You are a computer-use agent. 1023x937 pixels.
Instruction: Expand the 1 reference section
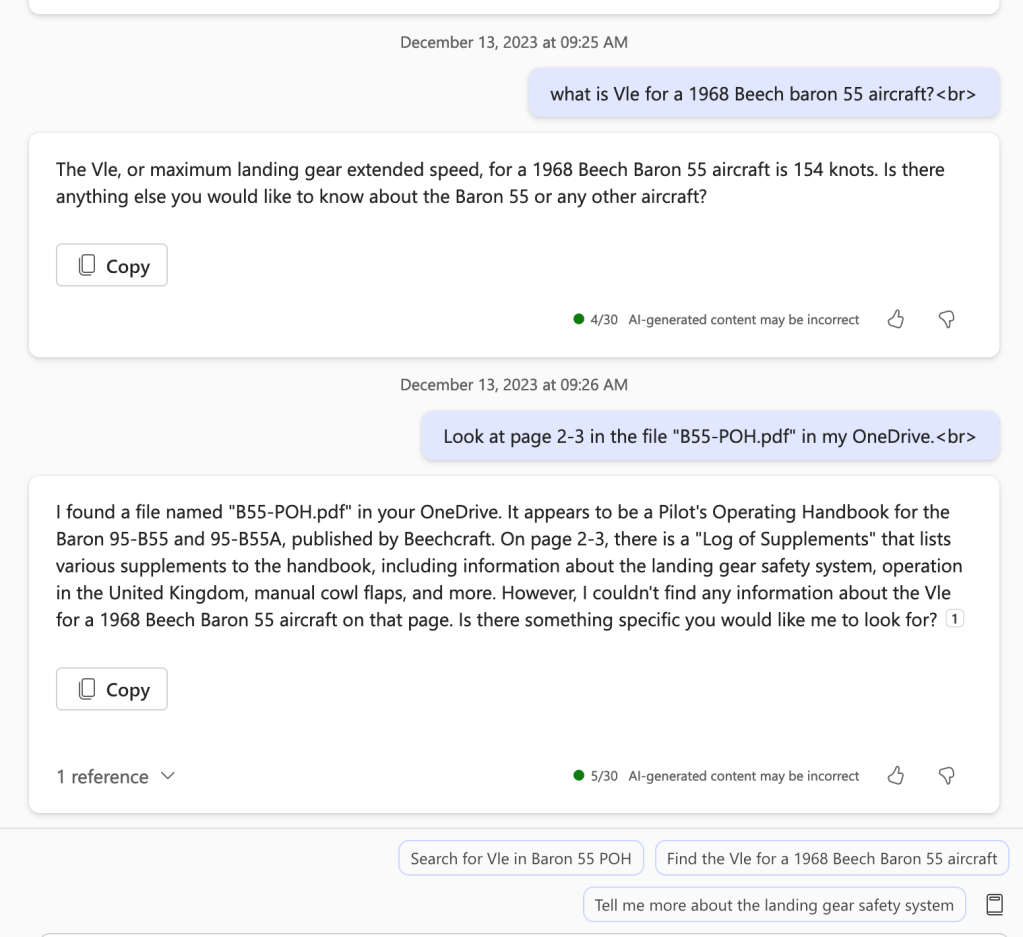[114, 777]
